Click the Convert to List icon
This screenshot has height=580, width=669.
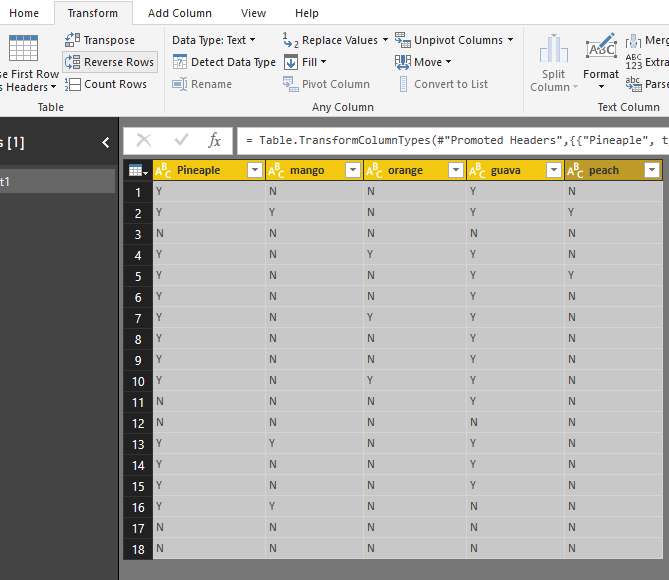point(403,84)
